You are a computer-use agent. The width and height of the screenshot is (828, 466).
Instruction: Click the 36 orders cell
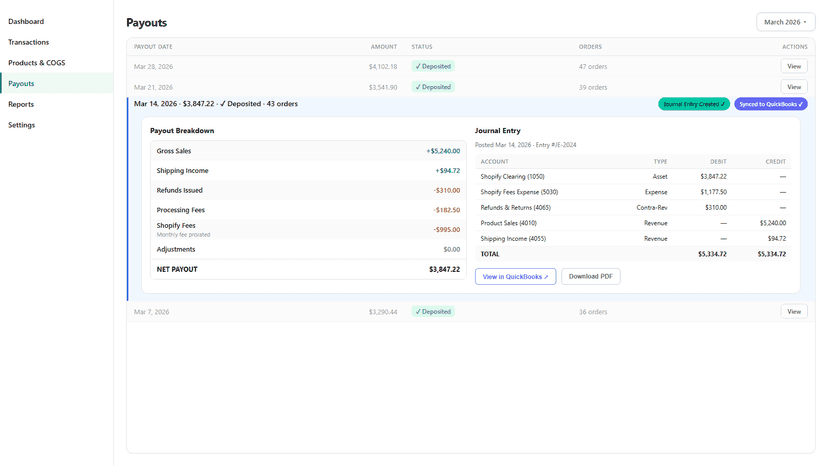click(x=593, y=312)
